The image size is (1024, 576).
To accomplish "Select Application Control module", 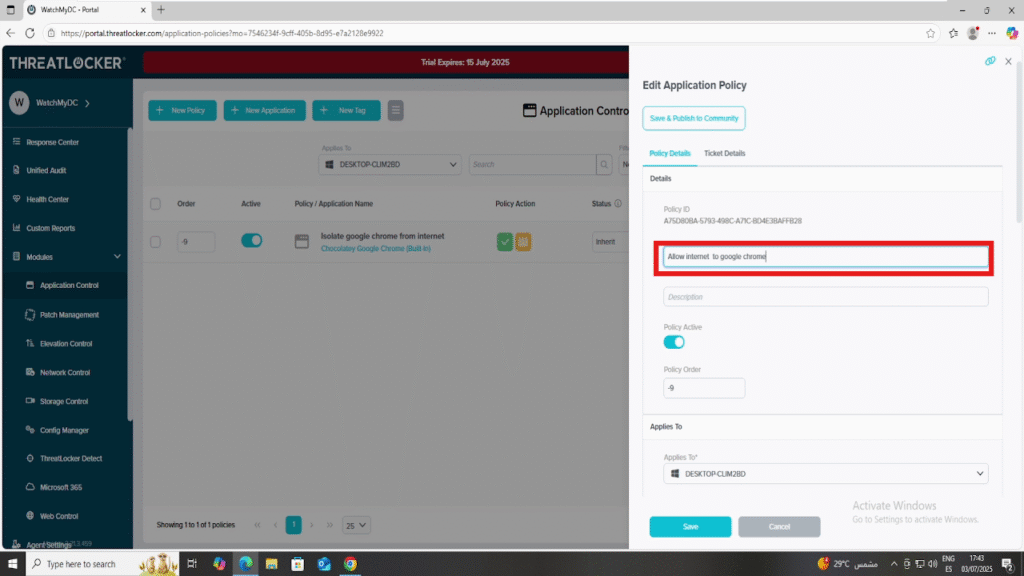I will [69, 285].
